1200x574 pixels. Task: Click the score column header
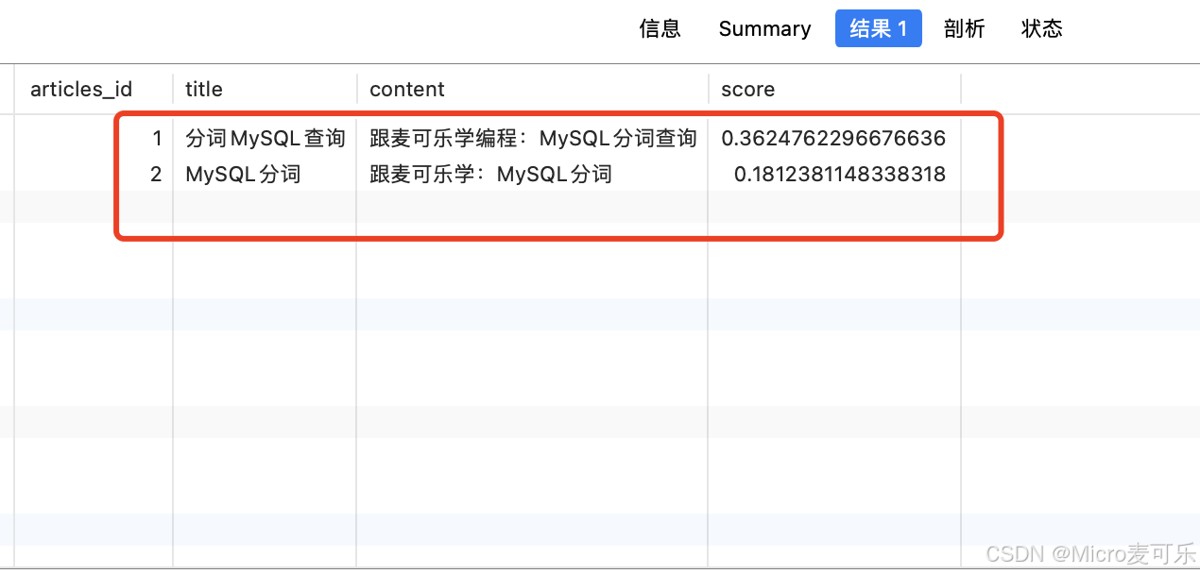point(748,89)
